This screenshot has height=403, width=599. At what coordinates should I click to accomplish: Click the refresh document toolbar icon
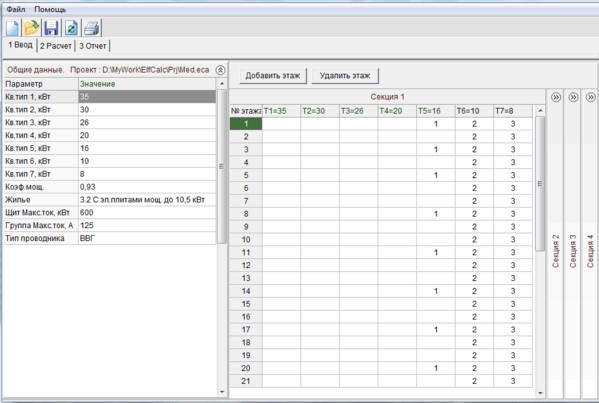(71, 28)
